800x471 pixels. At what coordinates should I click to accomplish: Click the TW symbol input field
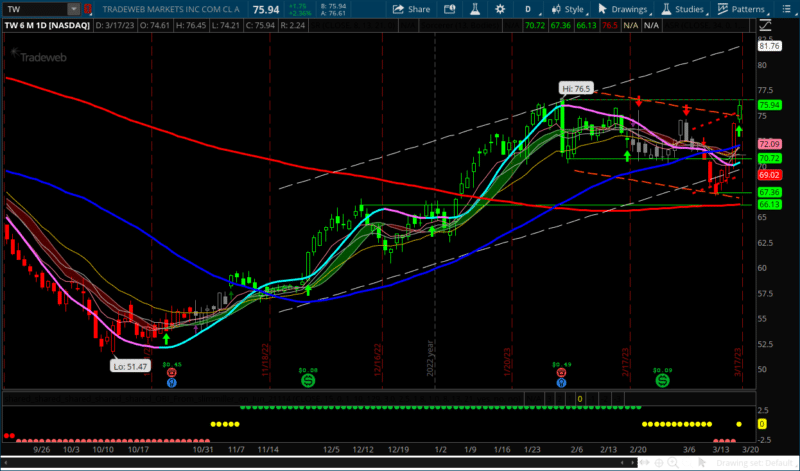pyautogui.click(x=35, y=9)
